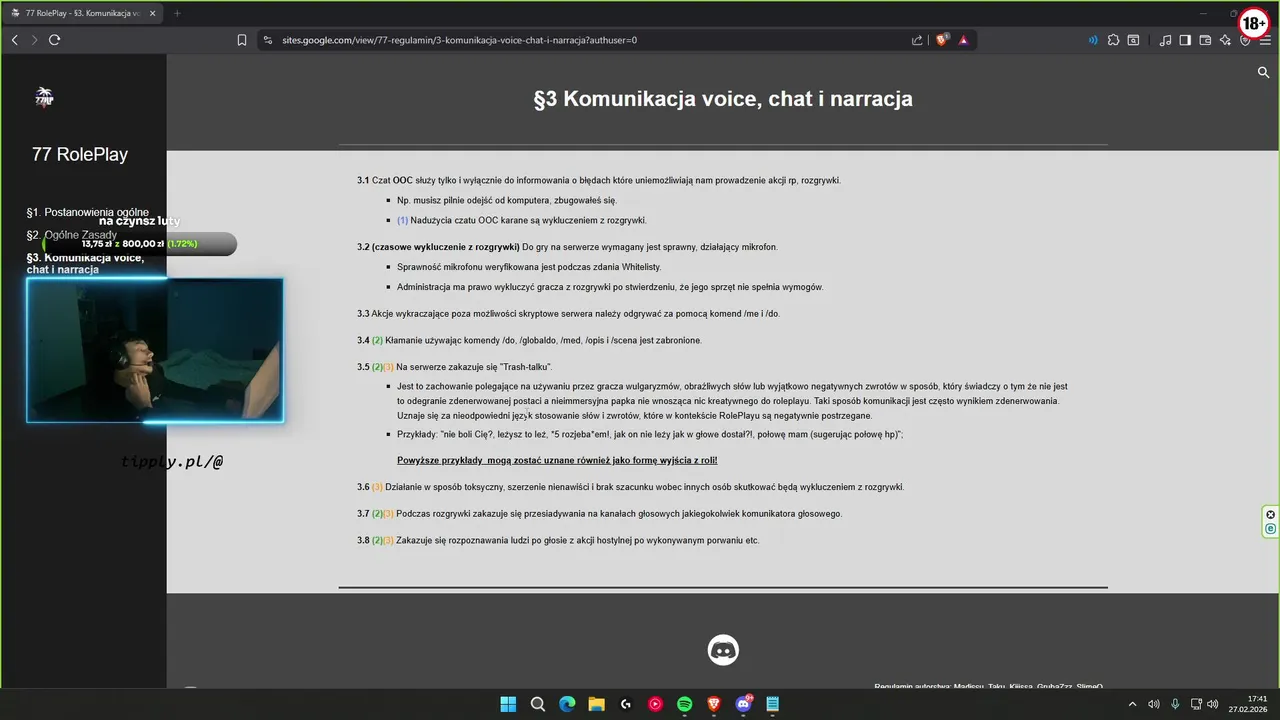Click the donation goal progress bar
Viewport: 1280px width, 720px height.
(x=139, y=244)
